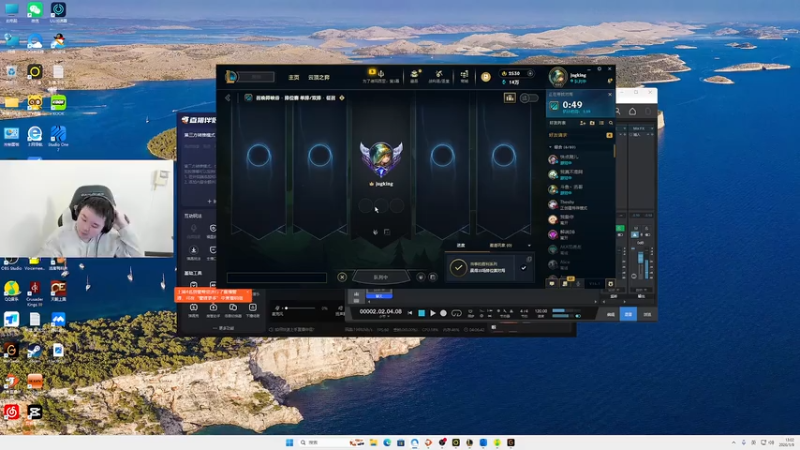Viewport: 800px width, 450px height.
Task: Open the chat bubble icon in social bar
Action: (x=552, y=284)
